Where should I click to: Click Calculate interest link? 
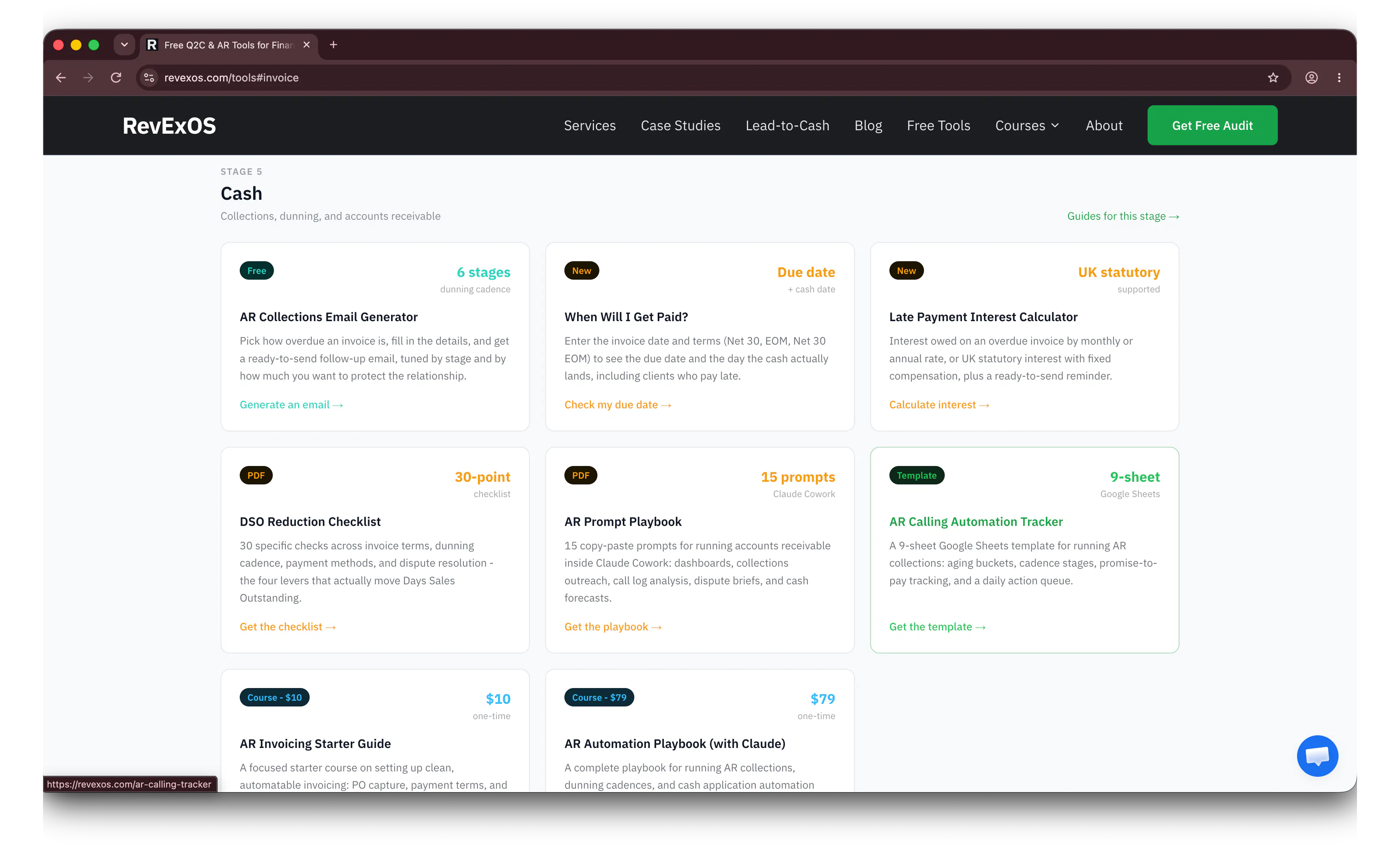pyautogui.click(x=939, y=405)
